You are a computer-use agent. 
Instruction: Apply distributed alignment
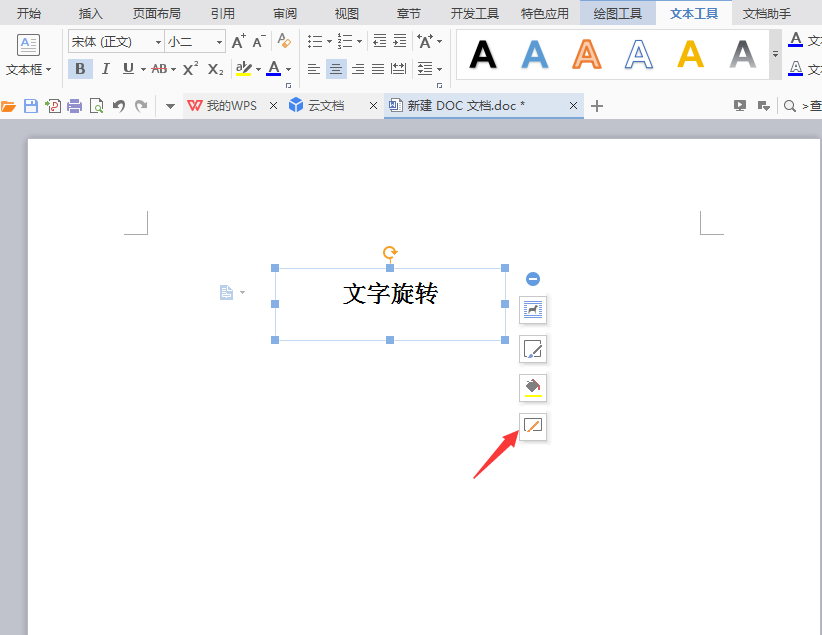[x=399, y=69]
